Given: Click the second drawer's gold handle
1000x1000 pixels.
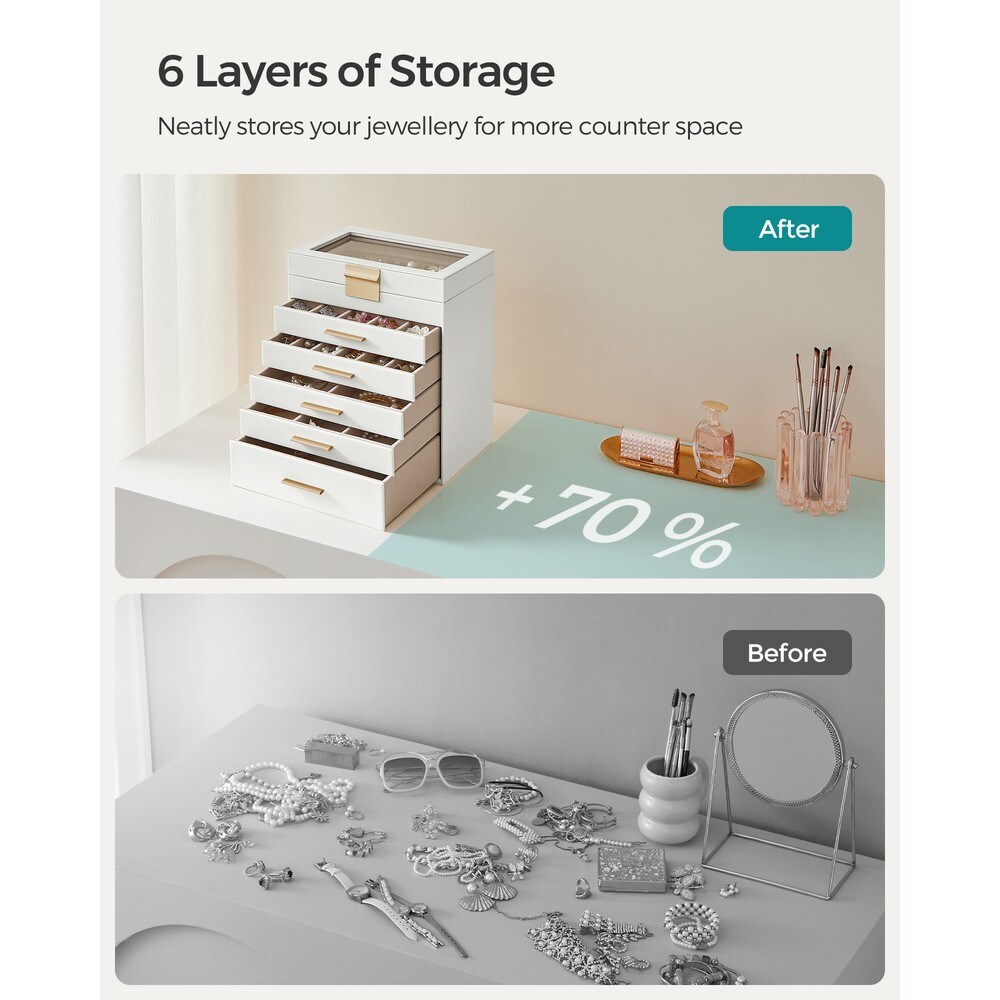Looking at the screenshot, I should 333,372.
